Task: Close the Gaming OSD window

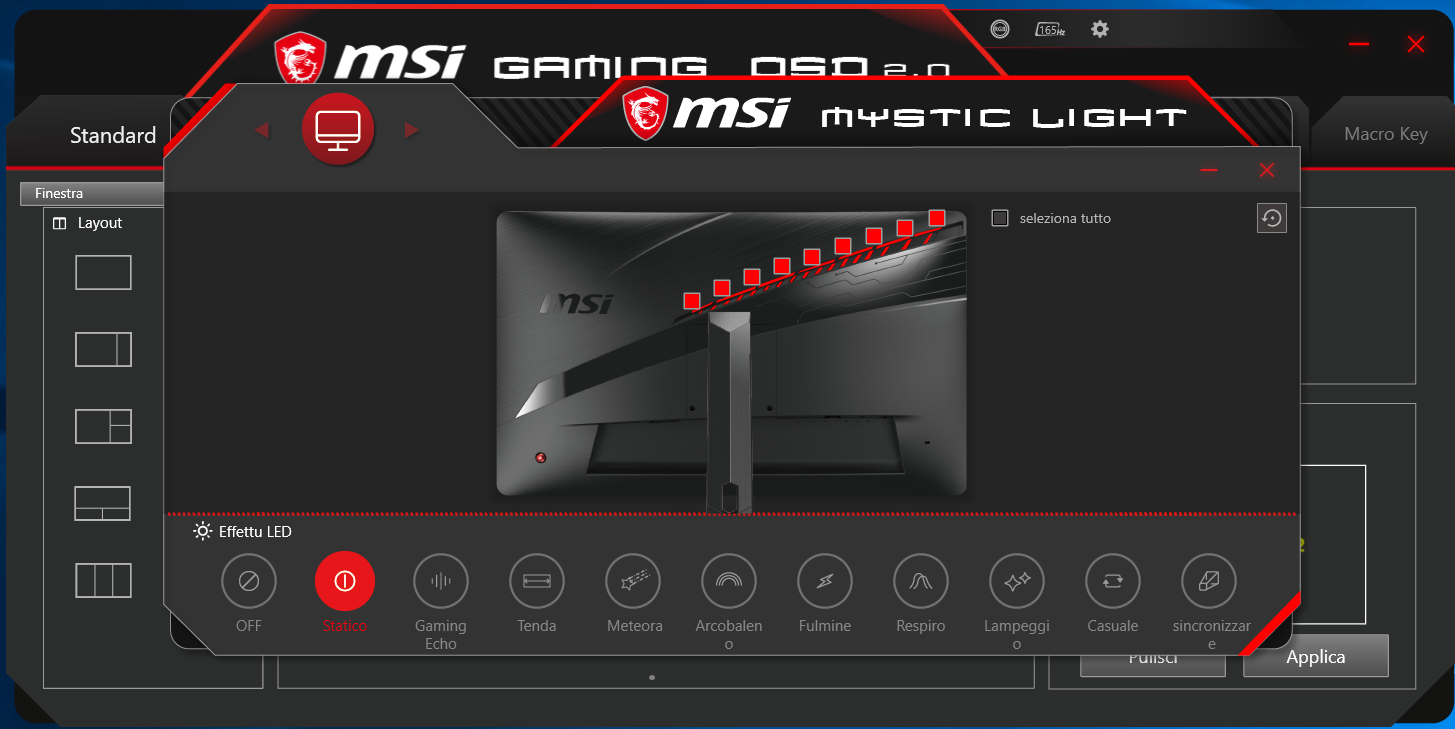Action: (1415, 44)
